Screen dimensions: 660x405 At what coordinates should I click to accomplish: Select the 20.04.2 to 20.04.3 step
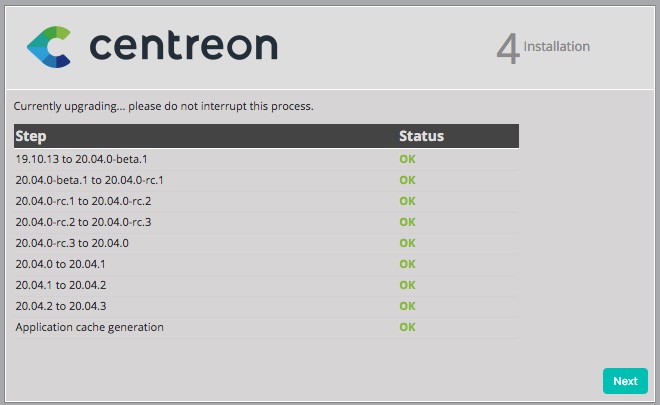[61, 306]
